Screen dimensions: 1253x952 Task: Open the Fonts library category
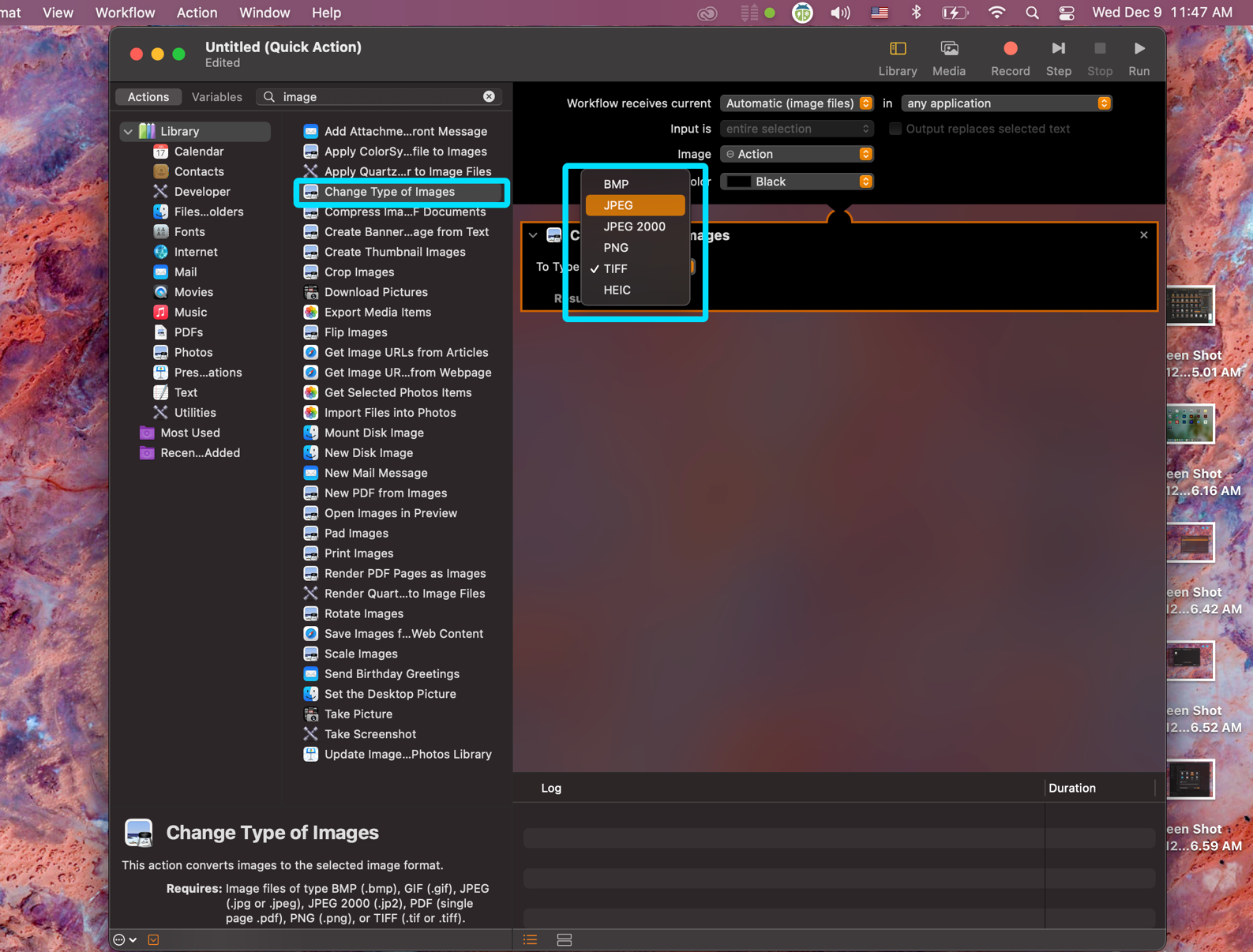189,231
